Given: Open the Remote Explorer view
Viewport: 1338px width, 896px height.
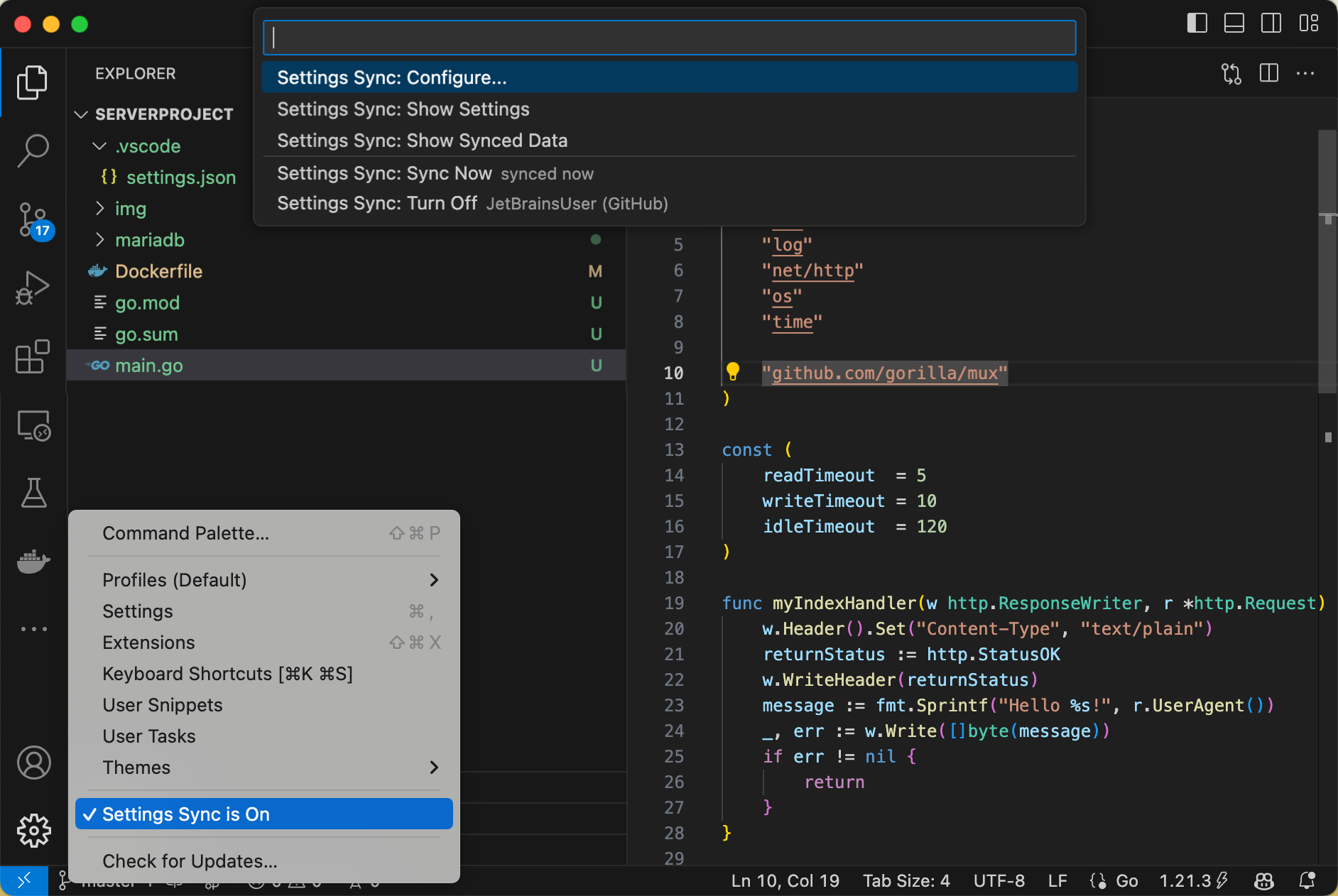Looking at the screenshot, I should (33, 425).
